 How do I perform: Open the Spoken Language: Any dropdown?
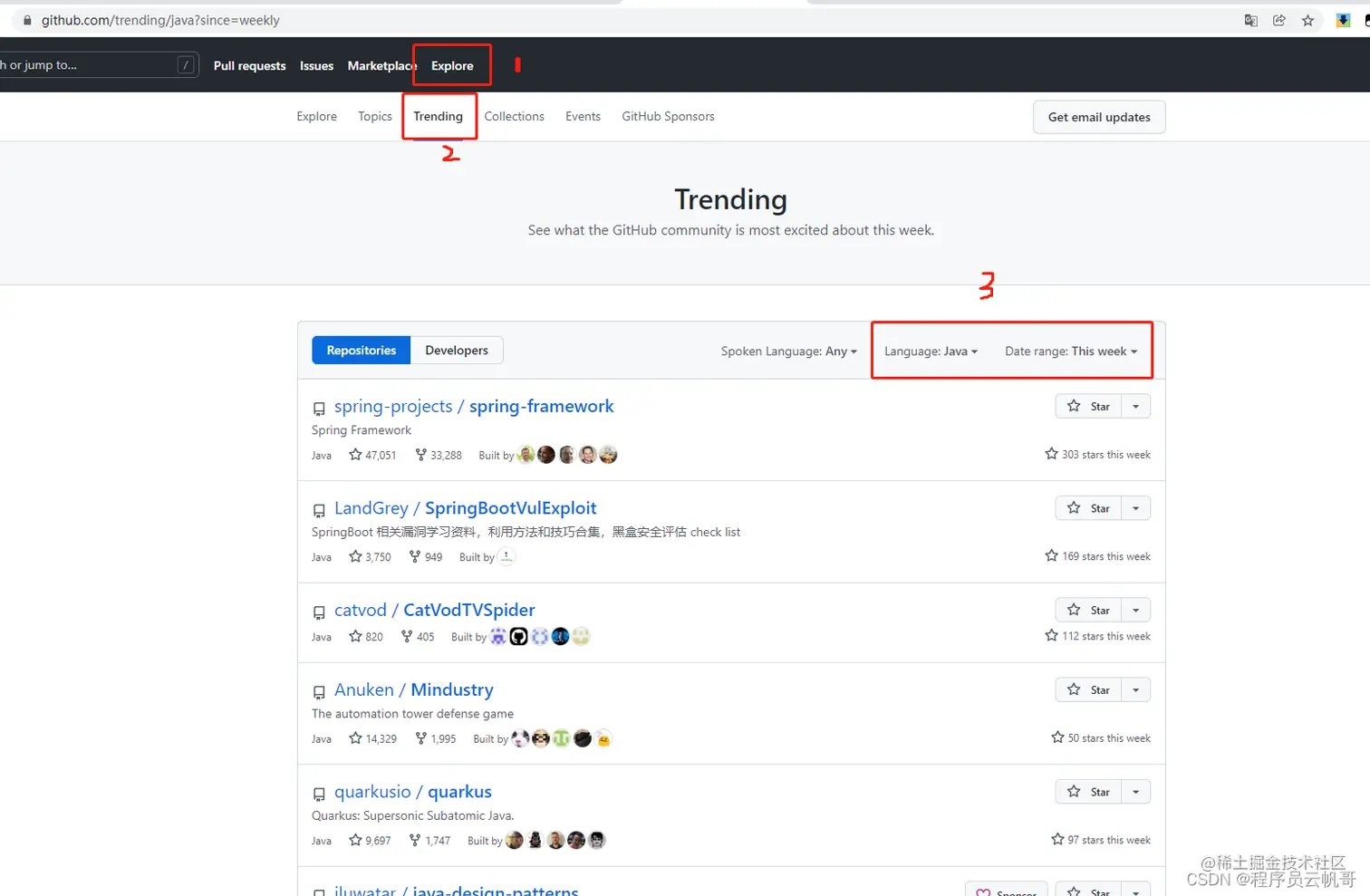pyautogui.click(x=788, y=351)
